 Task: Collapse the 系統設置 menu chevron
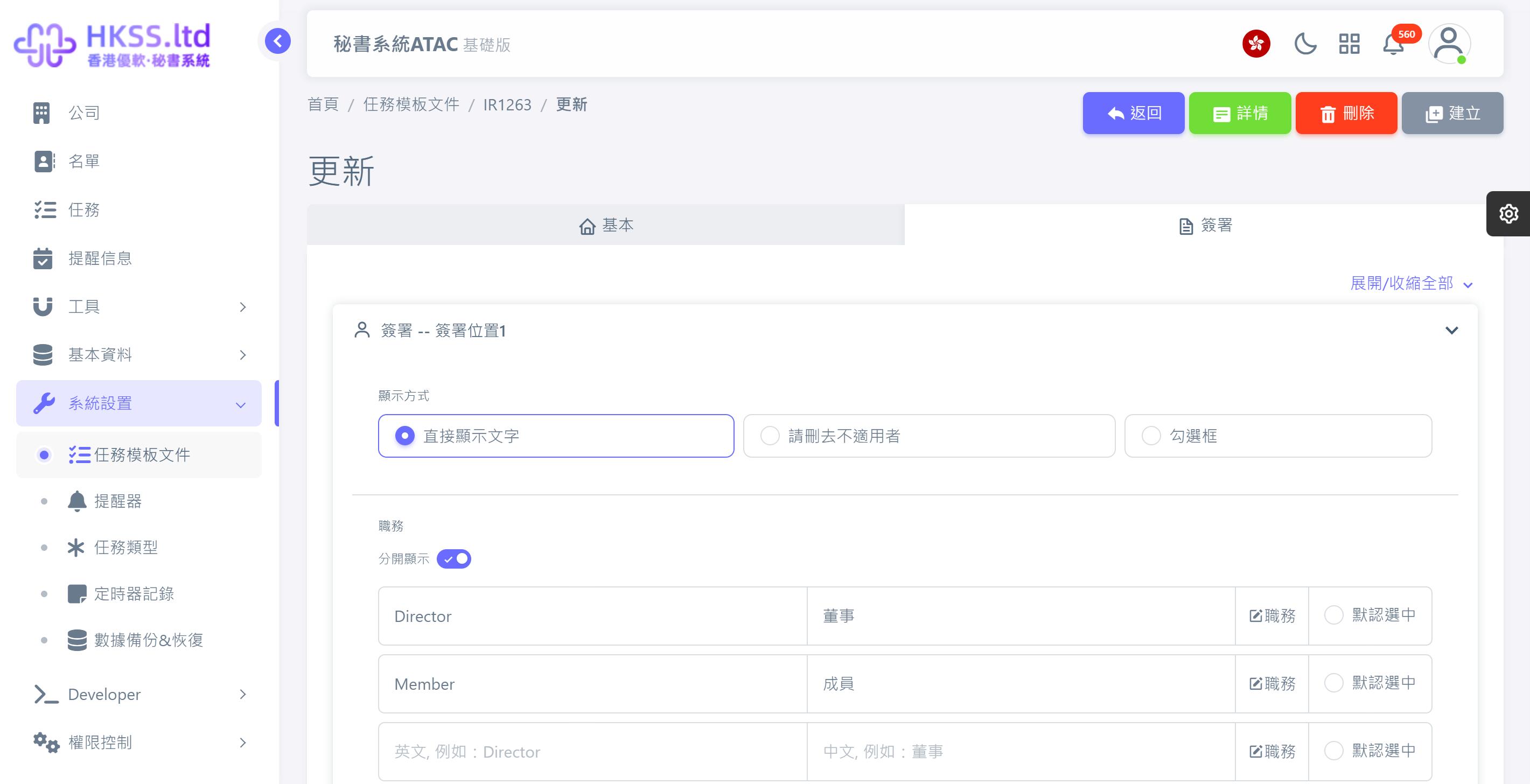[x=241, y=405]
